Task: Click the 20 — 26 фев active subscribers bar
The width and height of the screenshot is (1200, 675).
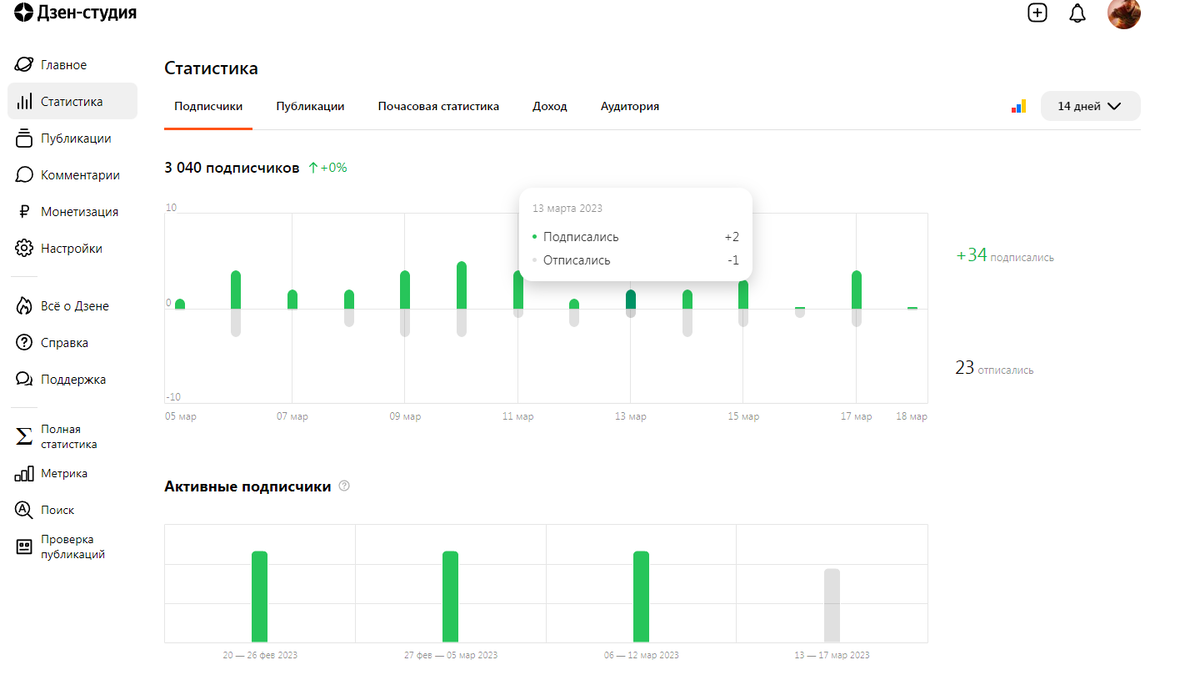Action: pyautogui.click(x=259, y=596)
